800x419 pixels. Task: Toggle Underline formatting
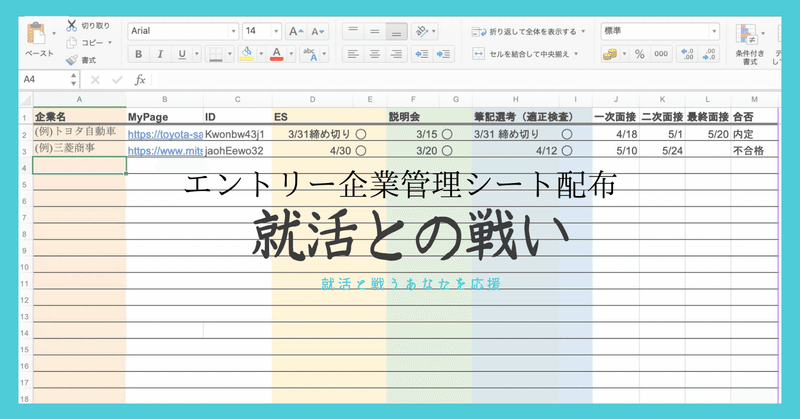(x=182, y=54)
